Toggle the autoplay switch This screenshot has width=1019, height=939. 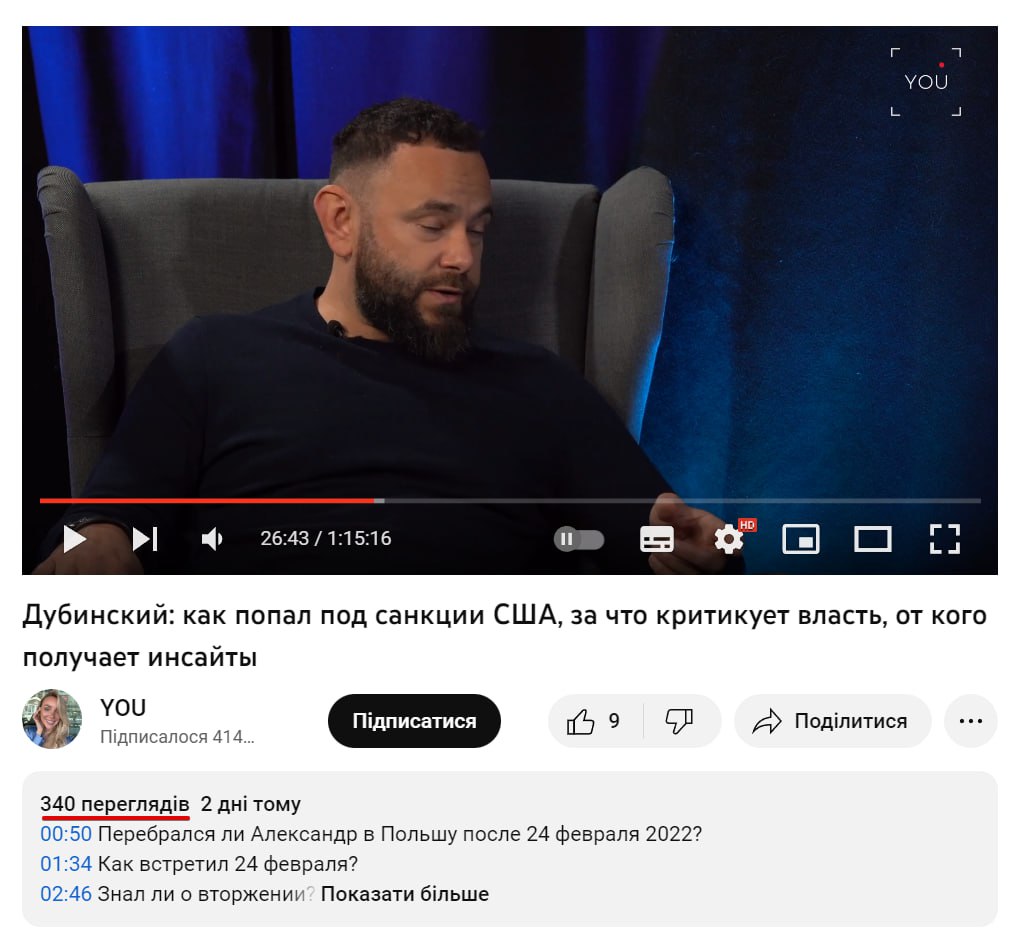point(578,539)
